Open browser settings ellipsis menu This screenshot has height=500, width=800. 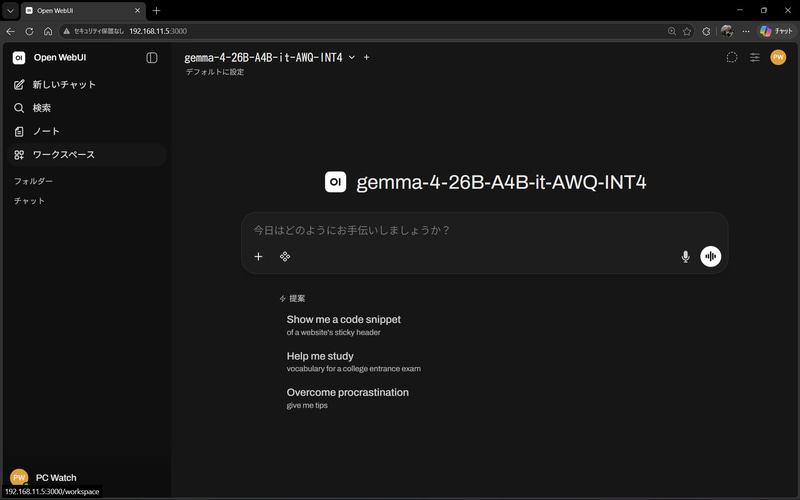(x=746, y=31)
